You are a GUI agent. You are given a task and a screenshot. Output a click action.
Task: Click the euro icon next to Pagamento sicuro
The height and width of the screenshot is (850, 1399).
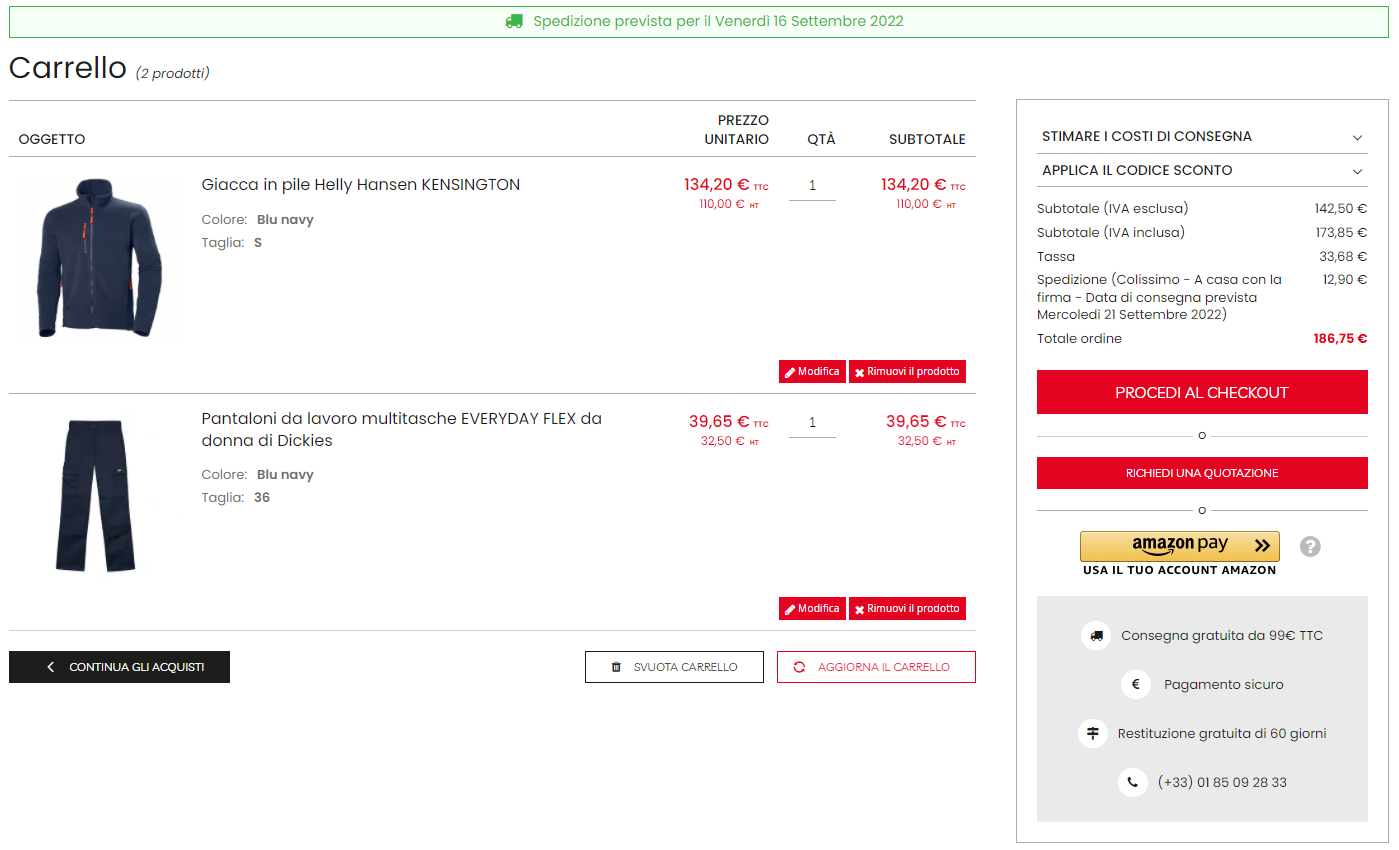[1135, 684]
